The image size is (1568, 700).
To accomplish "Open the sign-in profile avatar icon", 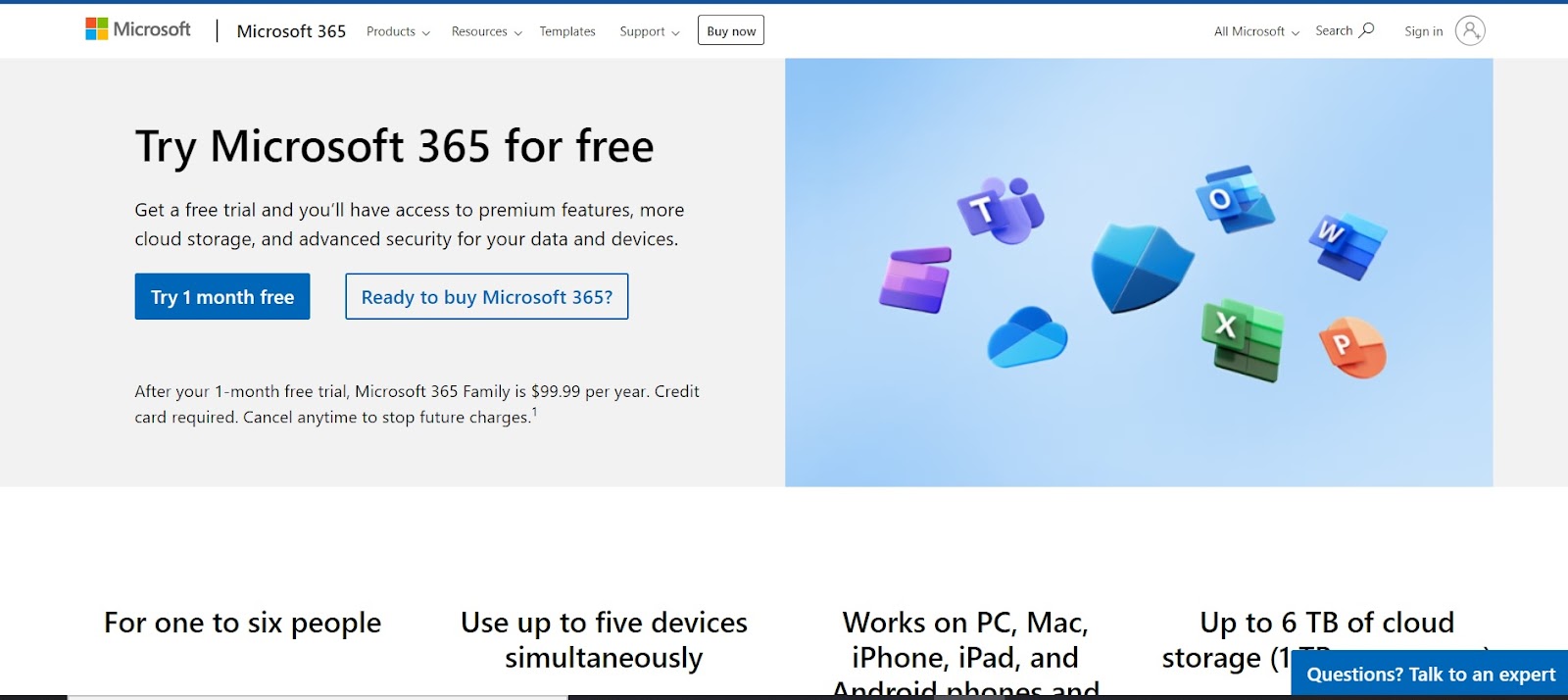I will coord(1470,30).
